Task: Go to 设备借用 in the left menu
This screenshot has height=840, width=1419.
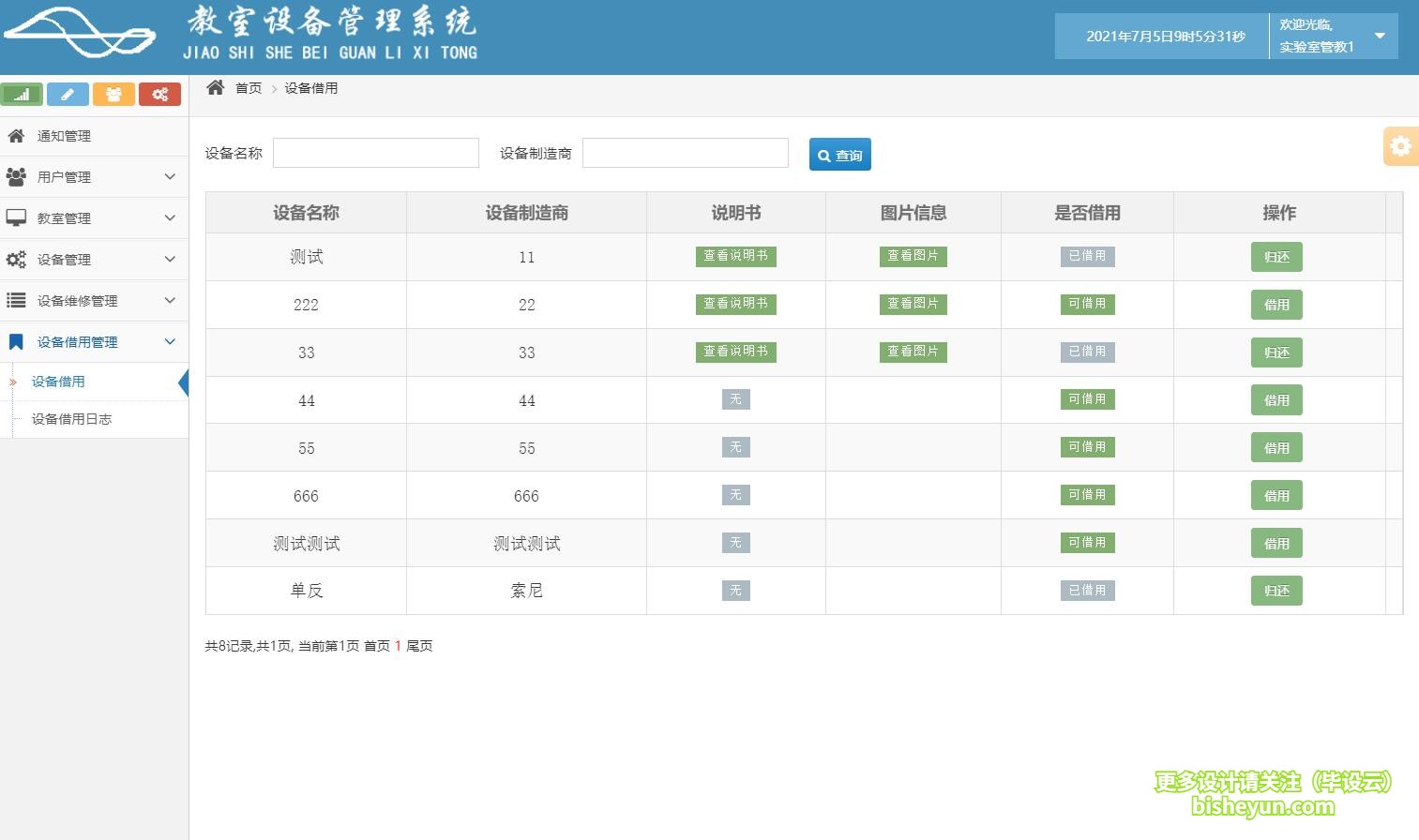Action: point(58,382)
